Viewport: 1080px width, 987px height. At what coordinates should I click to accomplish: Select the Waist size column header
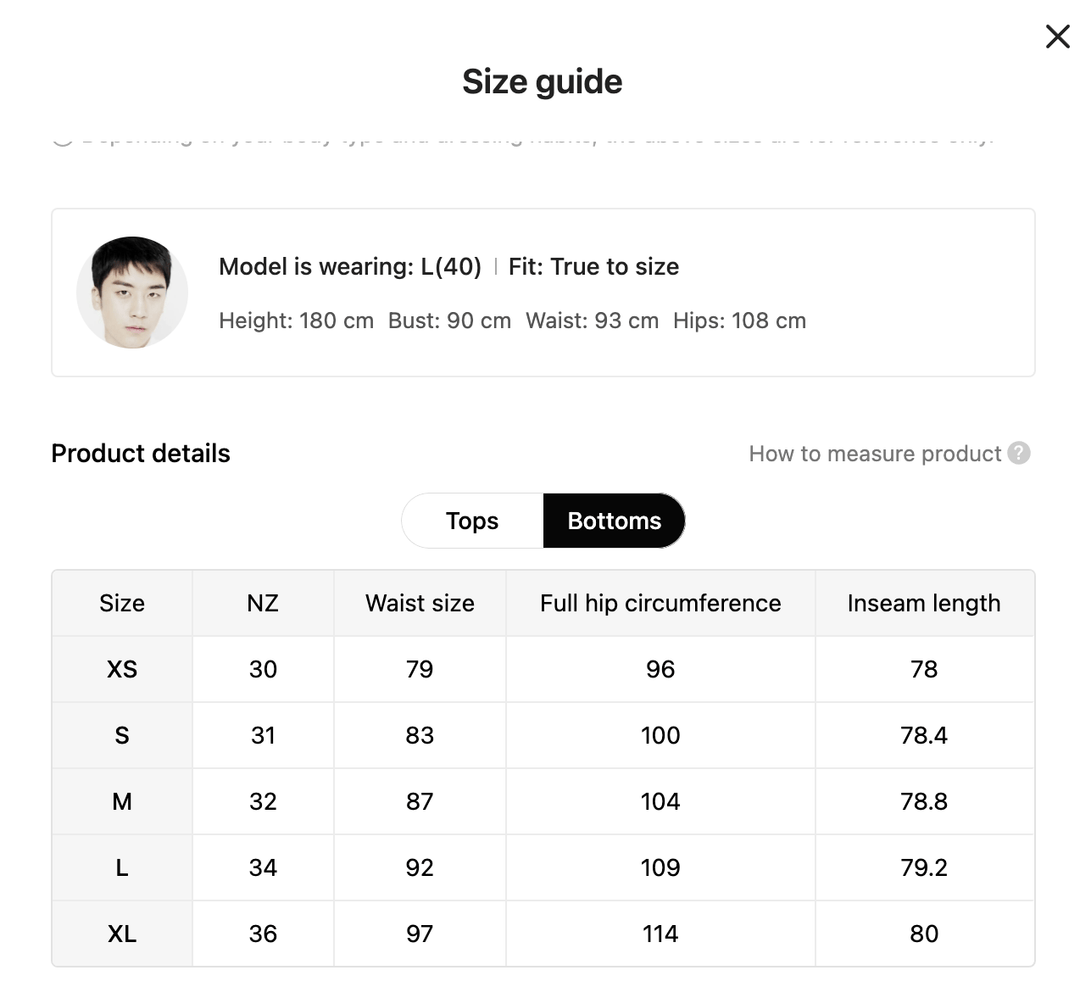point(420,603)
